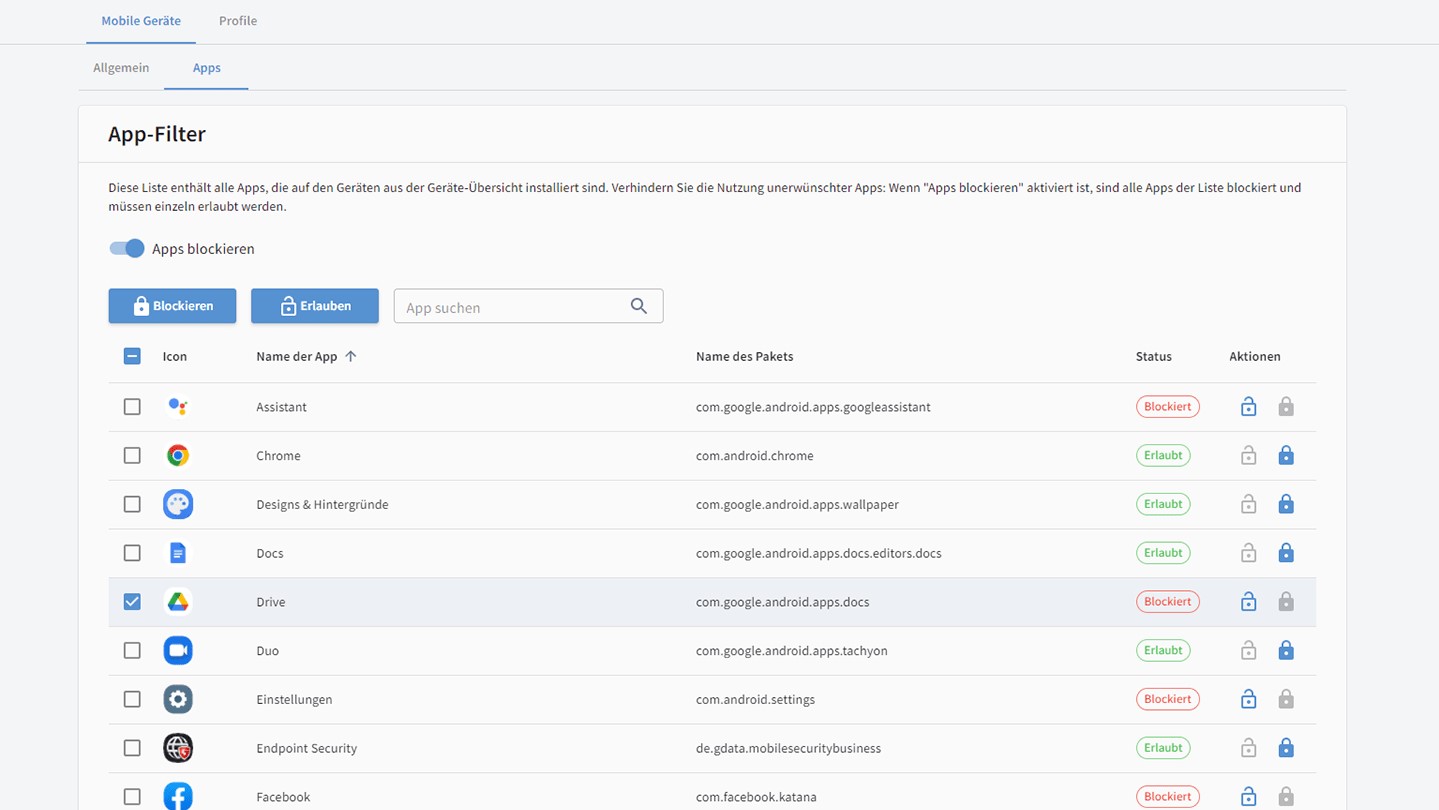Click the magnifier search icon
1439x810 pixels.
click(639, 307)
